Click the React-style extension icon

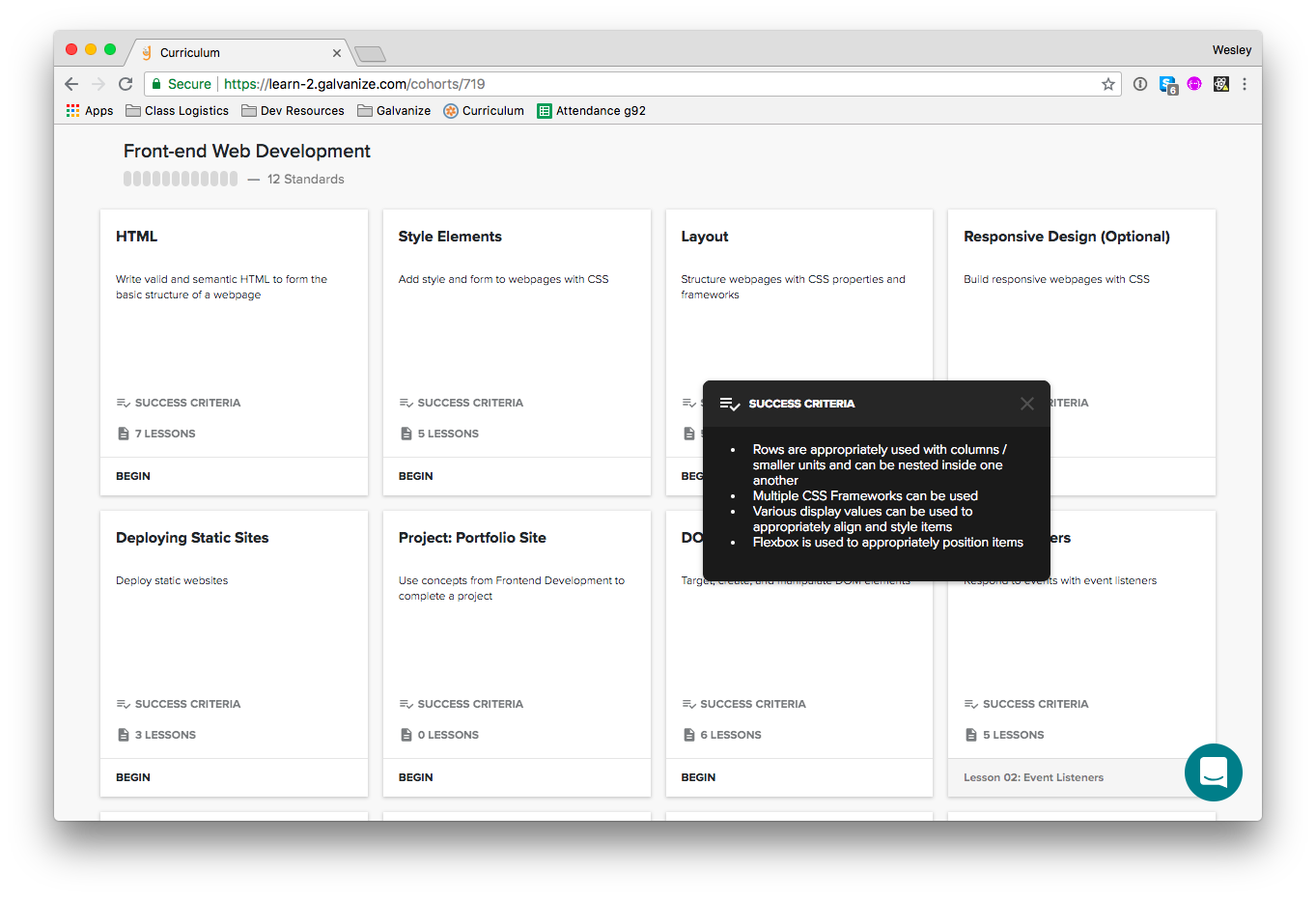pyautogui.click(x=1221, y=84)
